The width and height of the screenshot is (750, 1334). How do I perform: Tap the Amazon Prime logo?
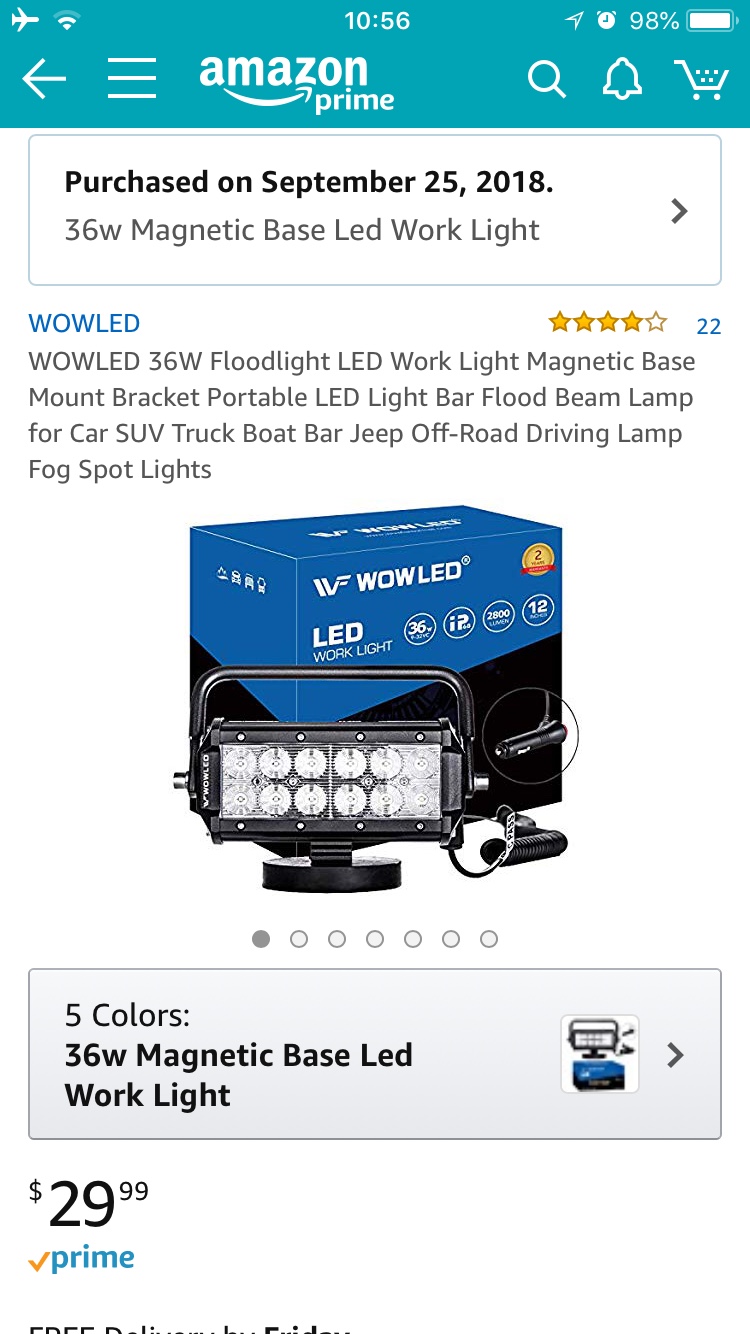coord(296,82)
